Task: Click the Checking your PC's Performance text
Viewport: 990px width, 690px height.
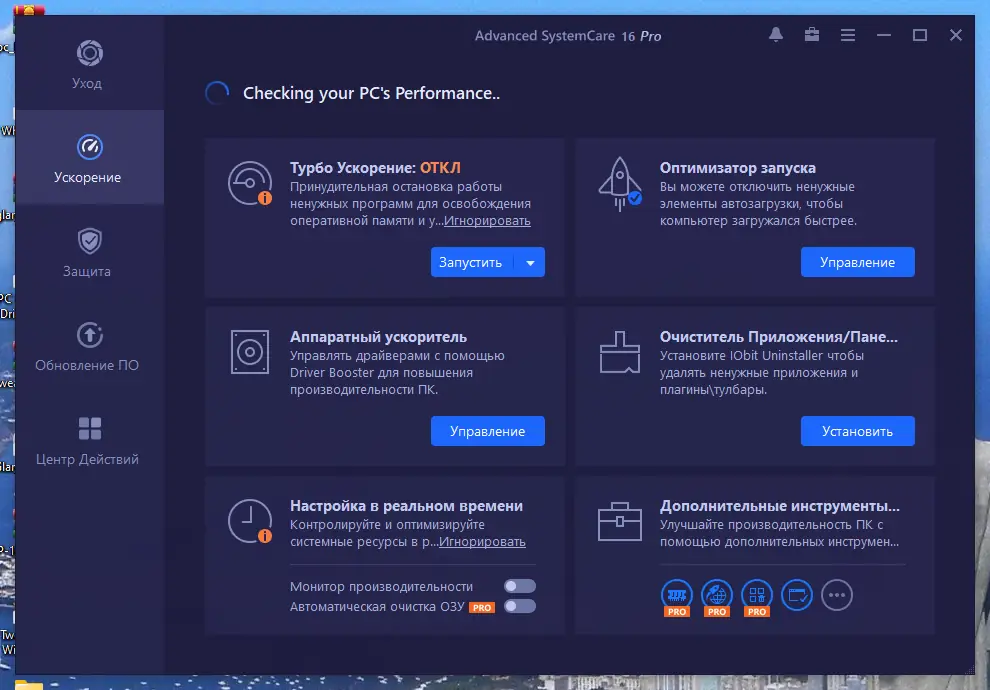Action: point(371,93)
